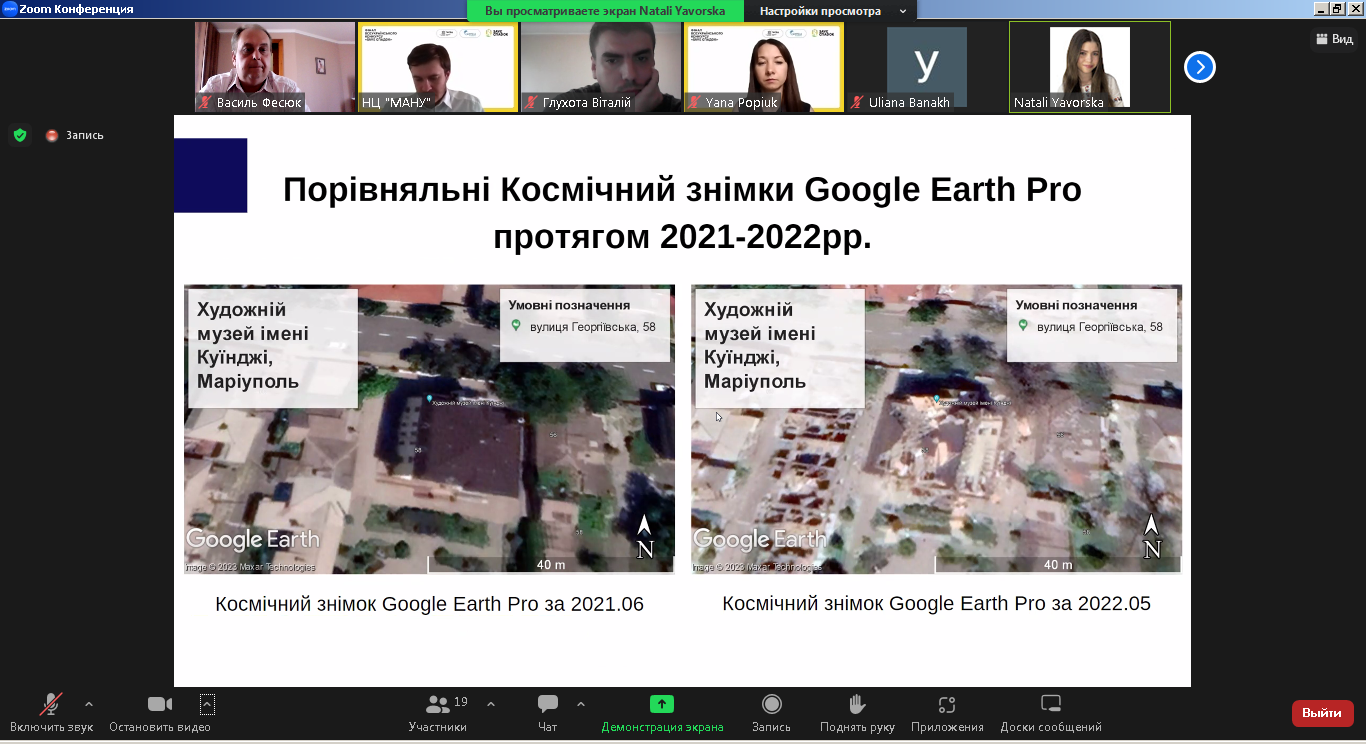This screenshot has width=1366, height=744.
Task: Click the Record icon in toolbar
Action: point(771,704)
